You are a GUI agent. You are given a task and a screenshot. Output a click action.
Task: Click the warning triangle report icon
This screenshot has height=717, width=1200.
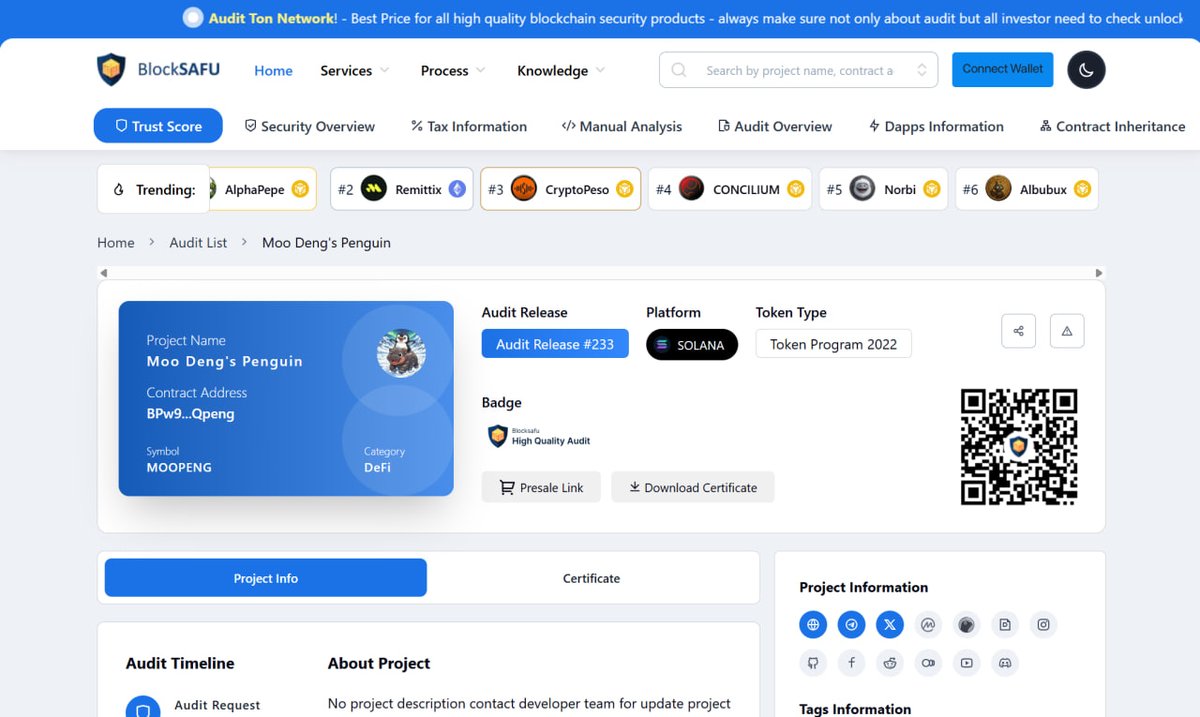point(1067,331)
